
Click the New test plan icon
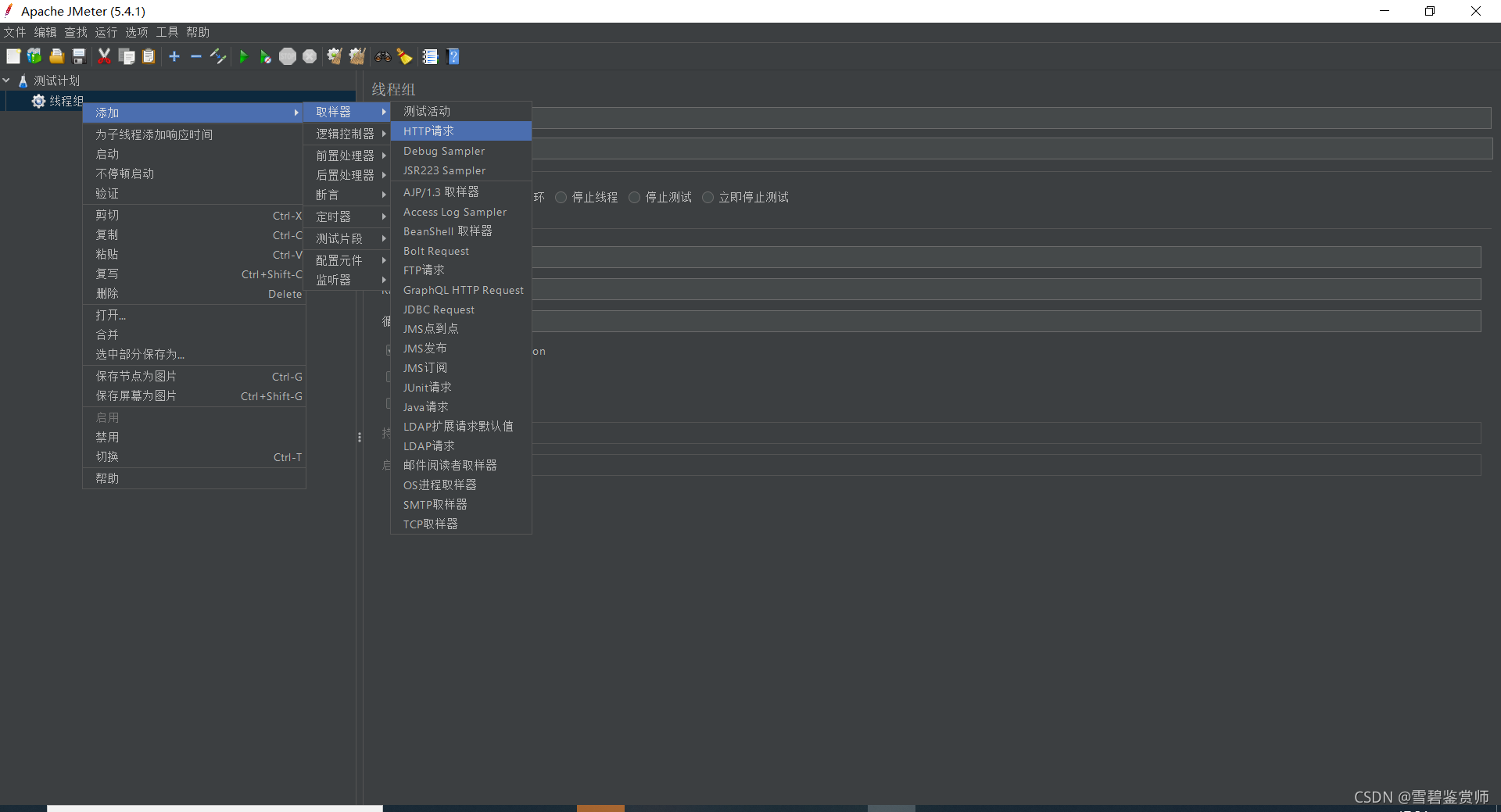pos(13,56)
